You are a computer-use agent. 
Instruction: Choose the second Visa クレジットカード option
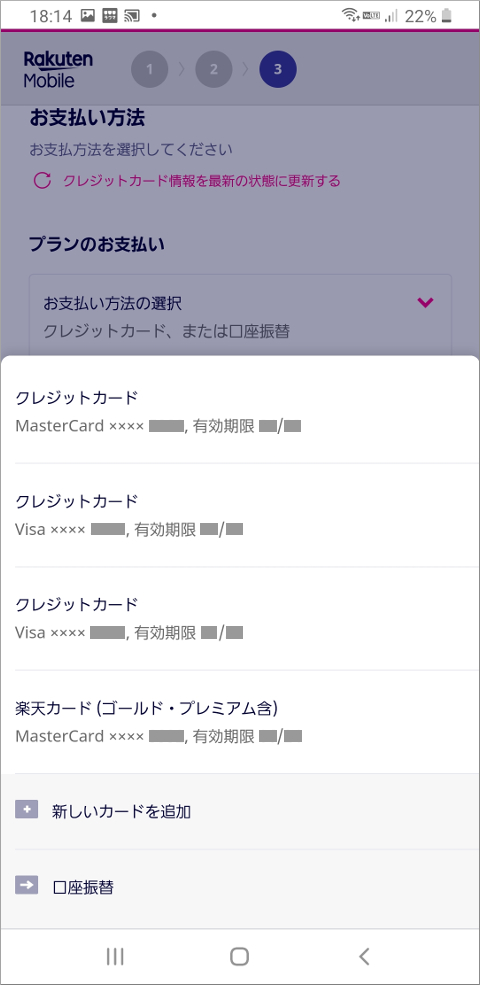tap(240, 619)
